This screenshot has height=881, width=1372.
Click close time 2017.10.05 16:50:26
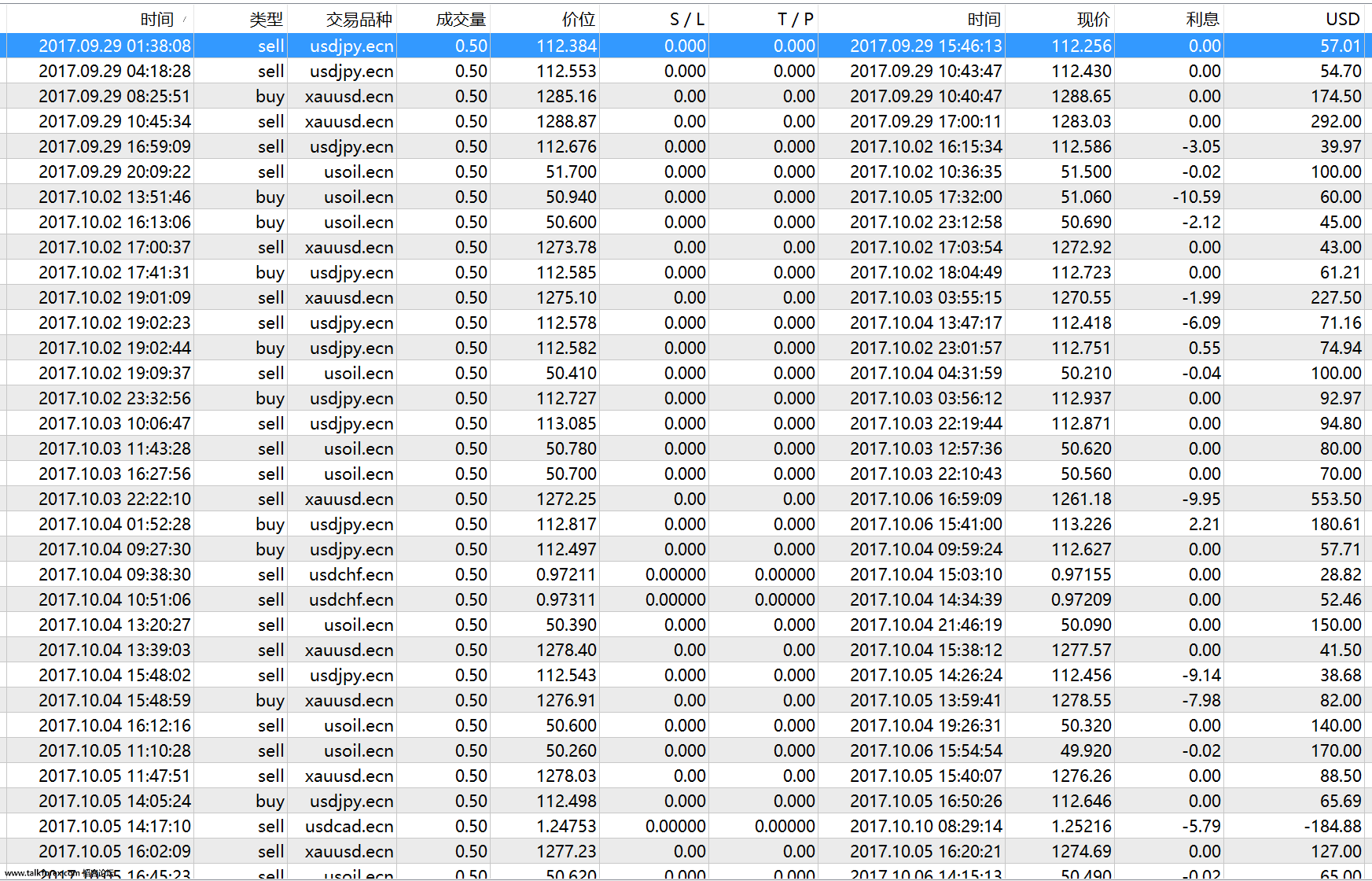(926, 801)
